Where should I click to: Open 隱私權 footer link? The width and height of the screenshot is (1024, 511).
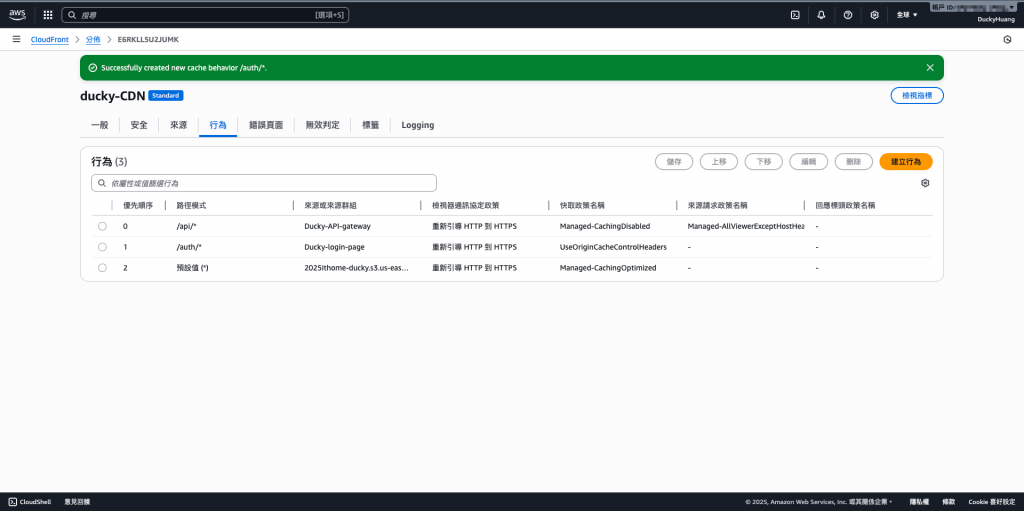(x=918, y=502)
